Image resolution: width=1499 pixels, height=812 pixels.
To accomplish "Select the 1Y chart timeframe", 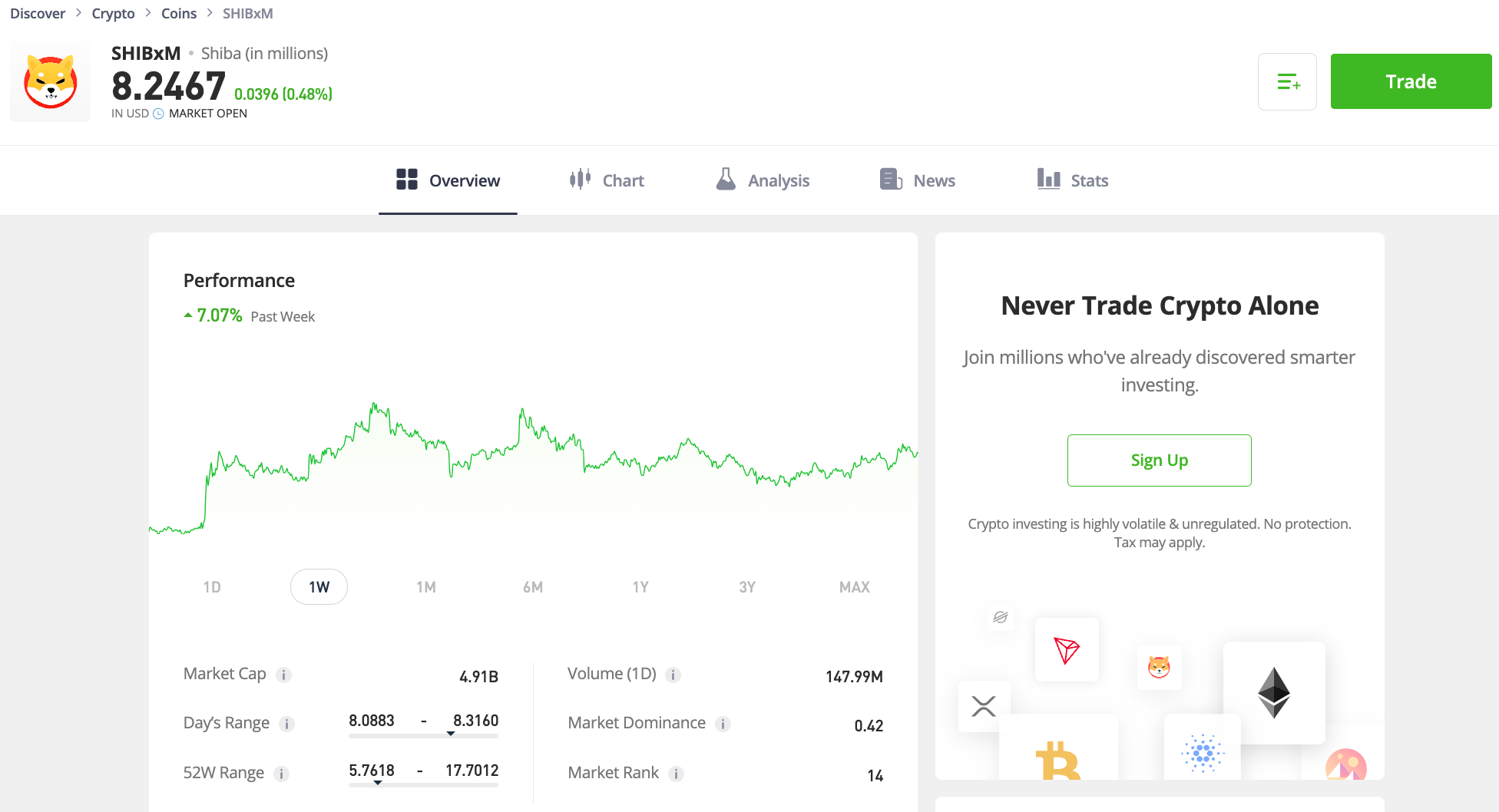I will [640, 587].
